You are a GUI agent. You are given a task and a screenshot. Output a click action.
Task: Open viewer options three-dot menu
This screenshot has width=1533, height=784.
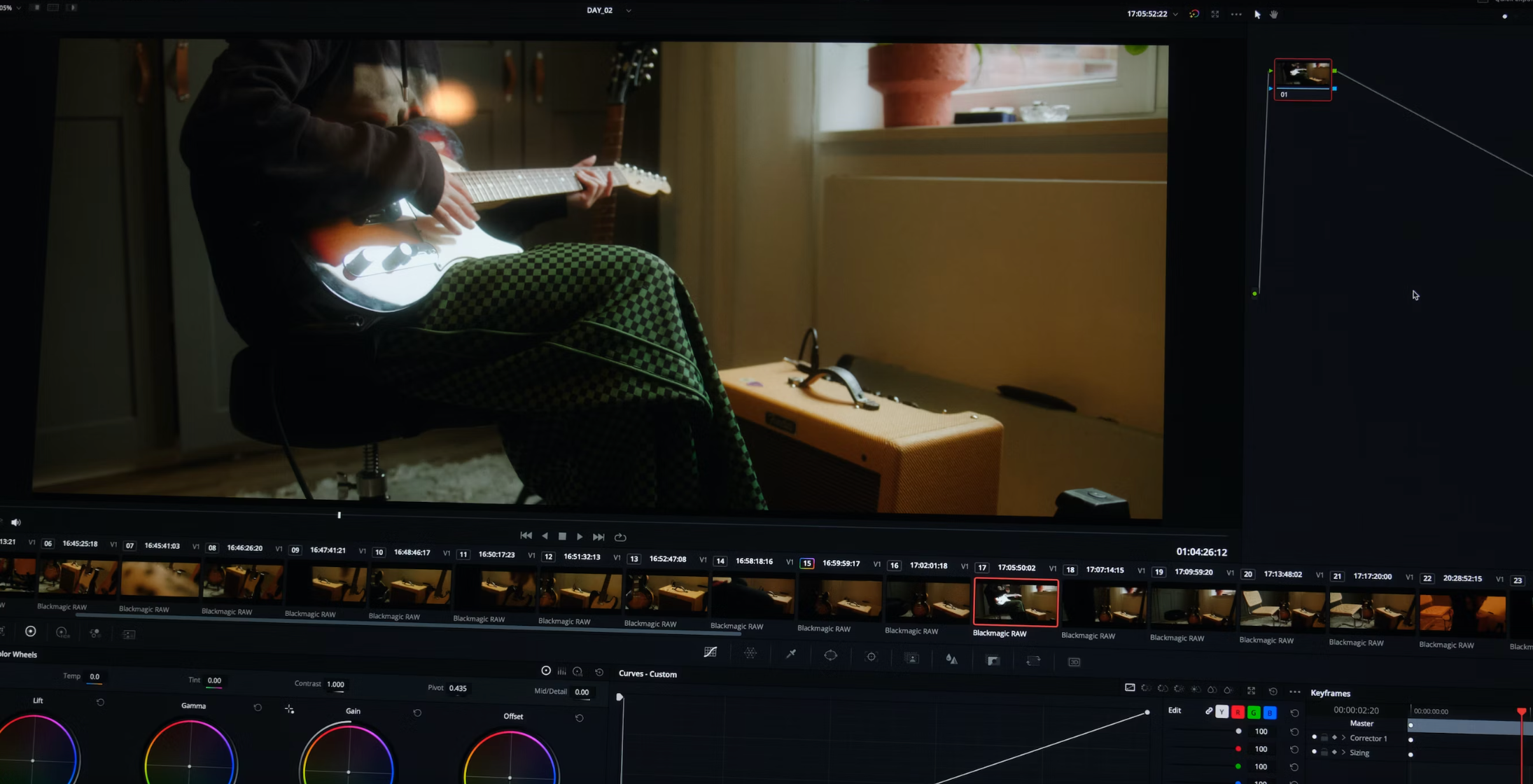pos(1236,14)
